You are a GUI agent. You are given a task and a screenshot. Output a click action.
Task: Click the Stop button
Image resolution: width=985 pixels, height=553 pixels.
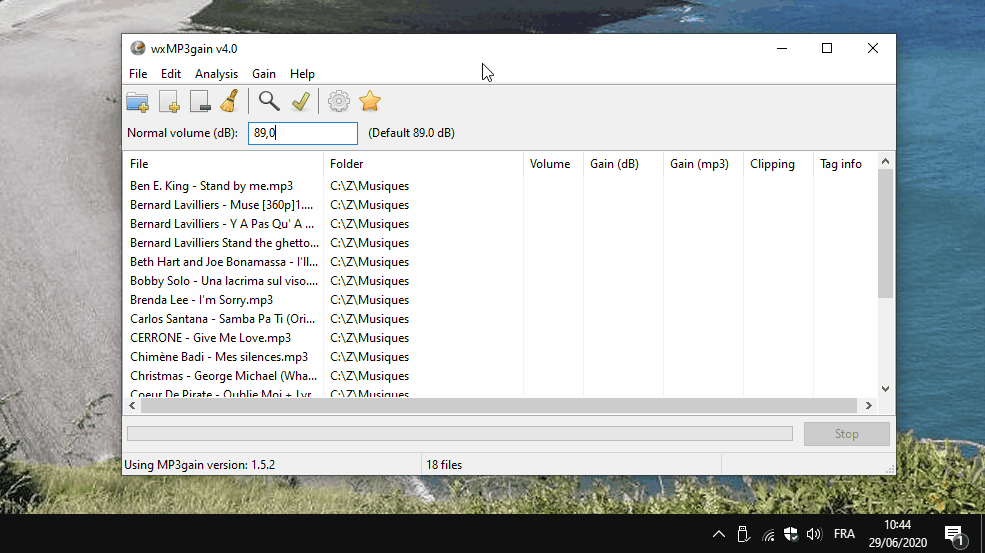pos(846,434)
